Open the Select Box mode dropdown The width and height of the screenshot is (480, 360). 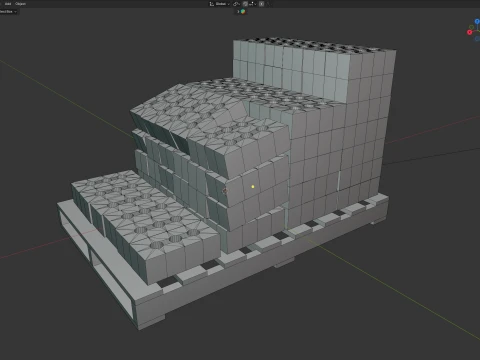coord(8,11)
